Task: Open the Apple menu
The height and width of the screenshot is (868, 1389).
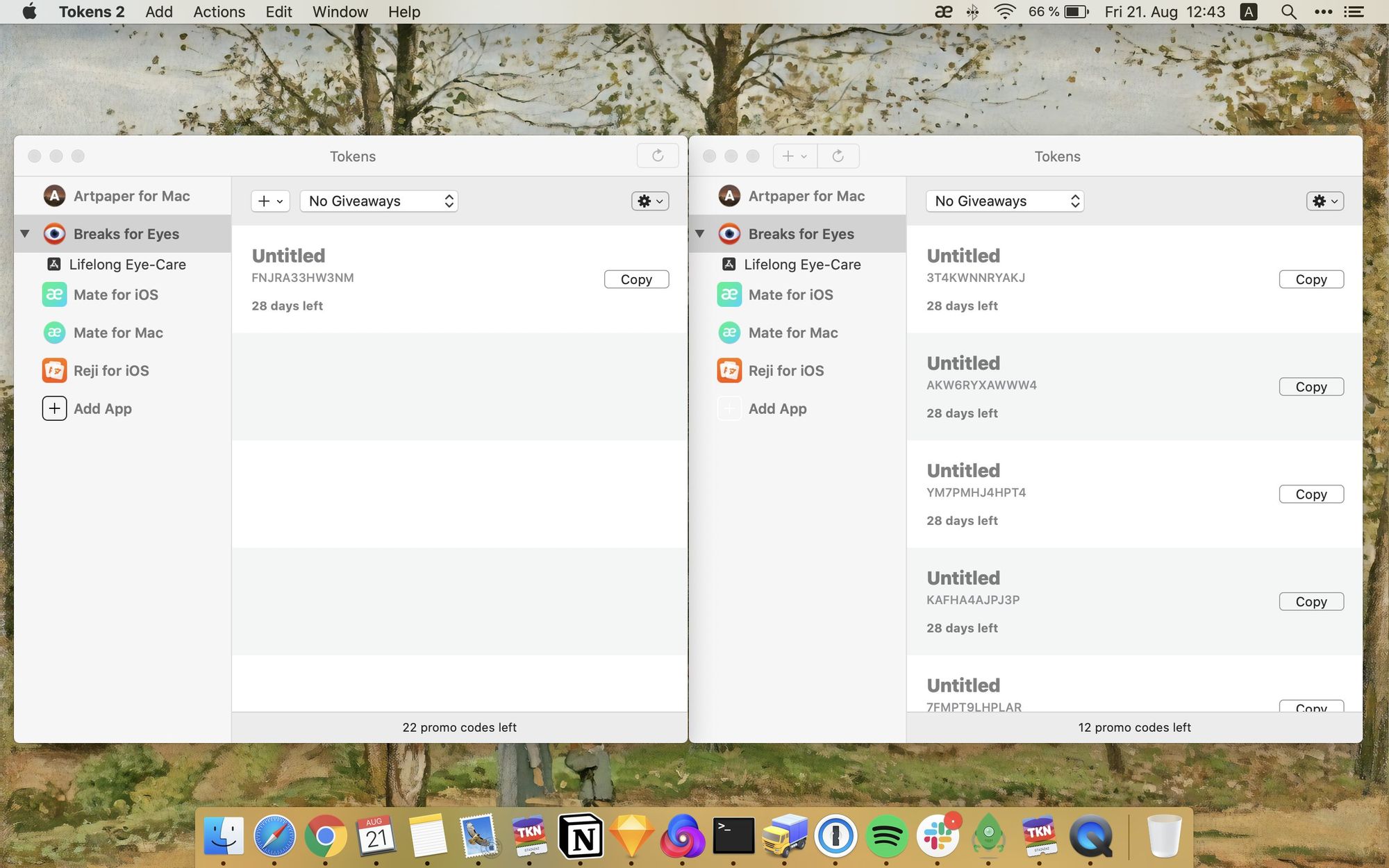Action: point(29,12)
